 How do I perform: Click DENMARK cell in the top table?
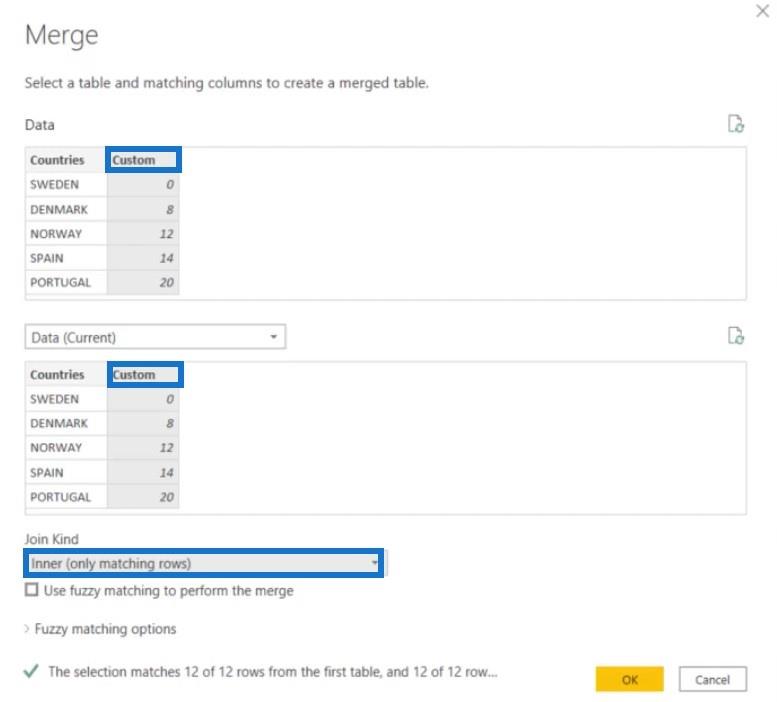[x=66, y=209]
